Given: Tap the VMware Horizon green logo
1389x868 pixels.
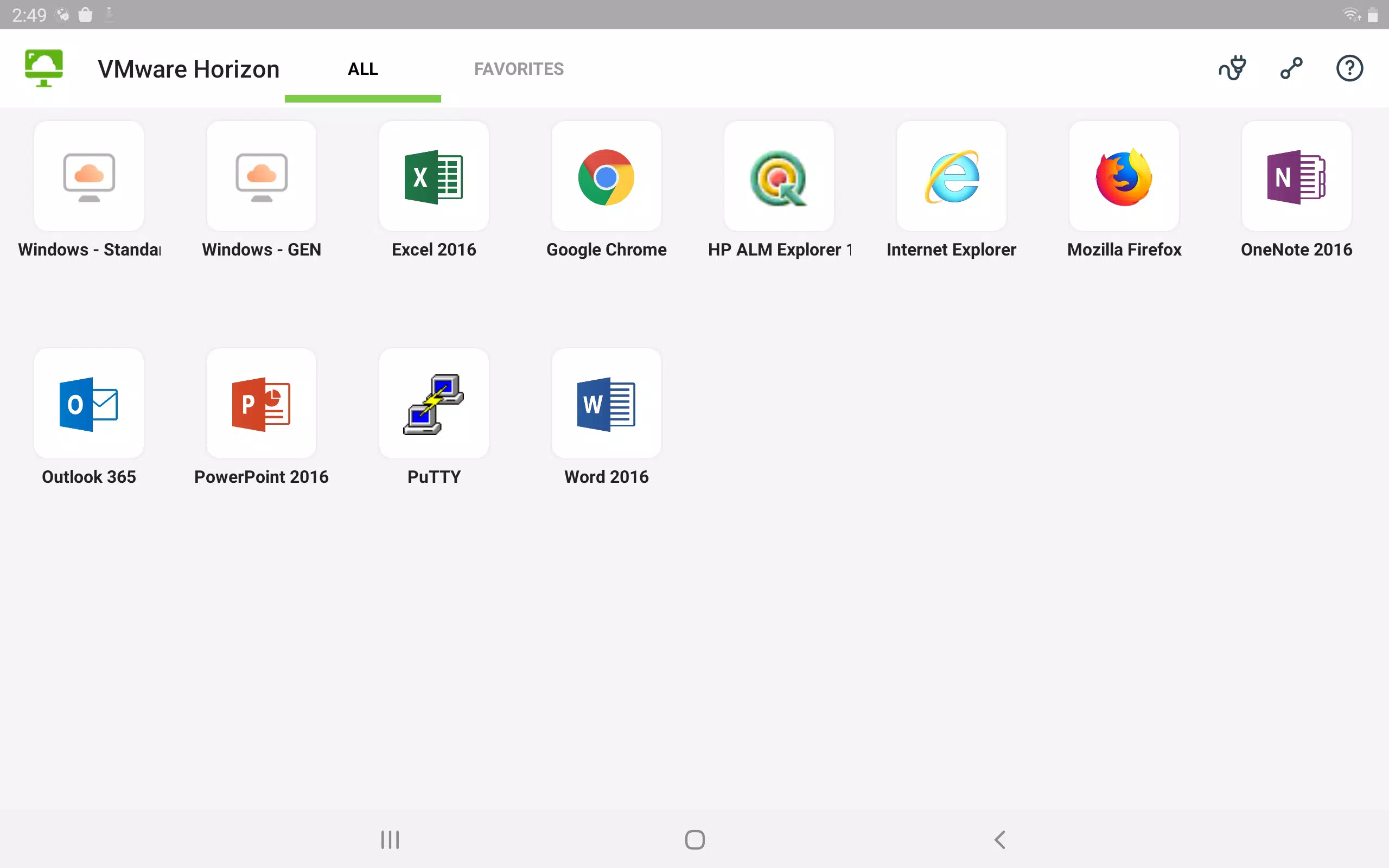Looking at the screenshot, I should (43, 68).
